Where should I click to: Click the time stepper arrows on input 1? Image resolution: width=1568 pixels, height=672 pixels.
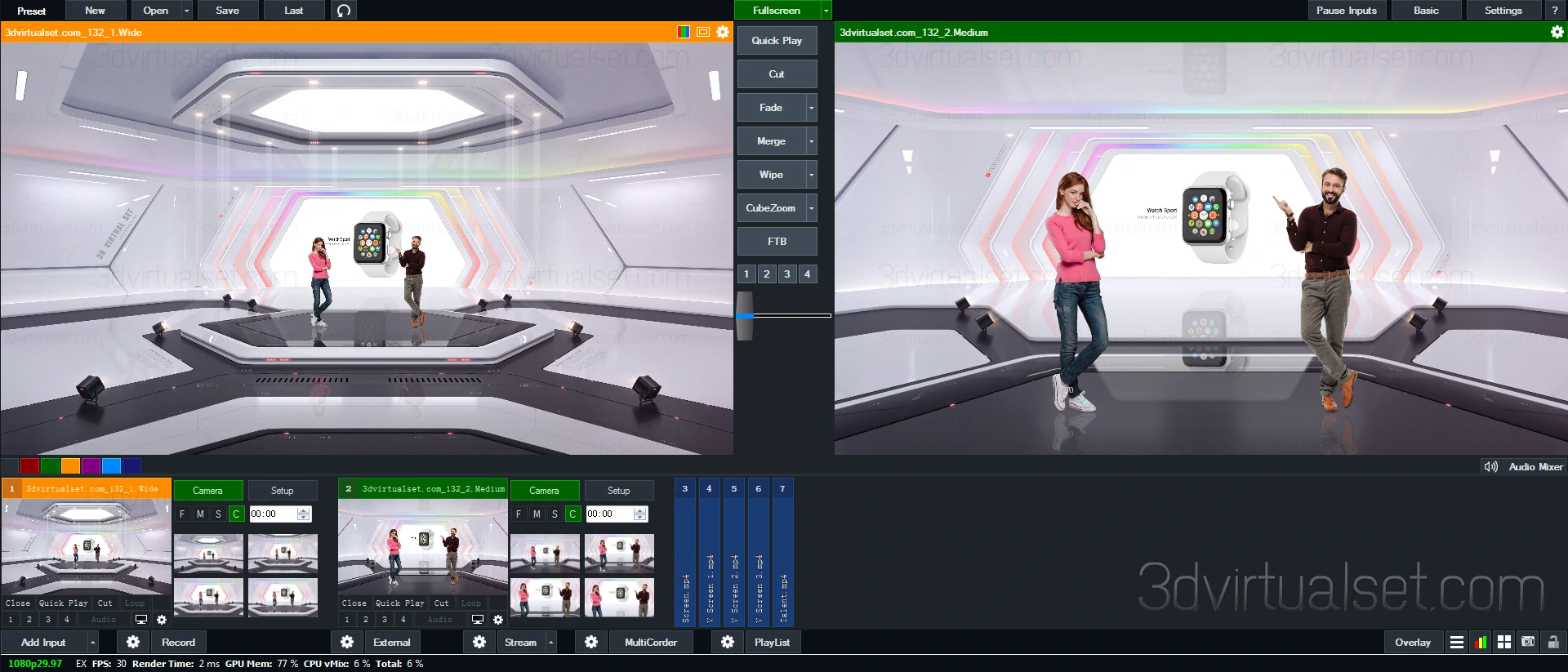pos(304,514)
